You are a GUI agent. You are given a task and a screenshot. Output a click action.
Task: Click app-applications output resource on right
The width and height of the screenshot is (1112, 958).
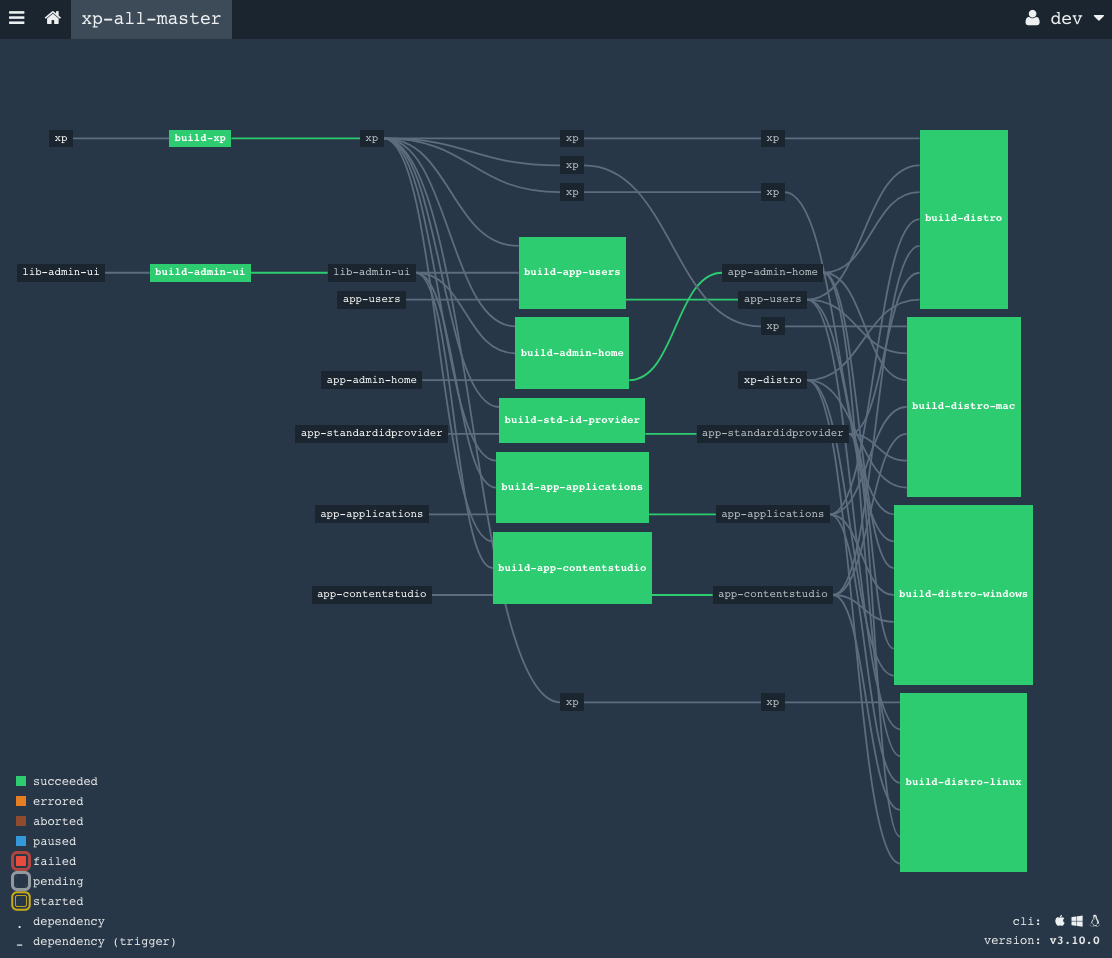(772, 514)
